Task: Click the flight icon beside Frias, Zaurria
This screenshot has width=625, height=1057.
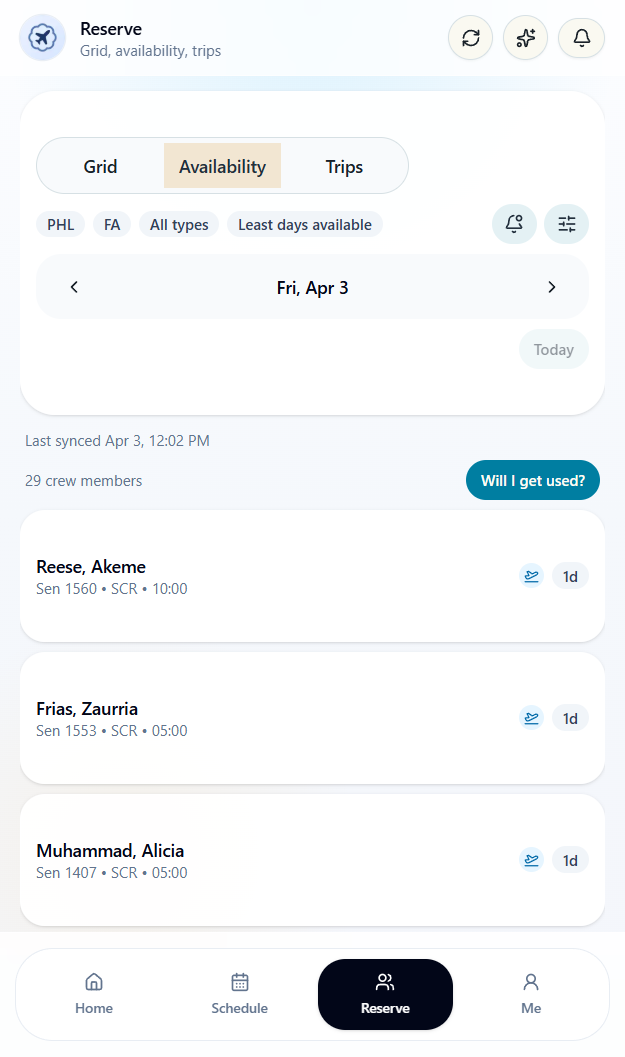Action: click(x=531, y=718)
